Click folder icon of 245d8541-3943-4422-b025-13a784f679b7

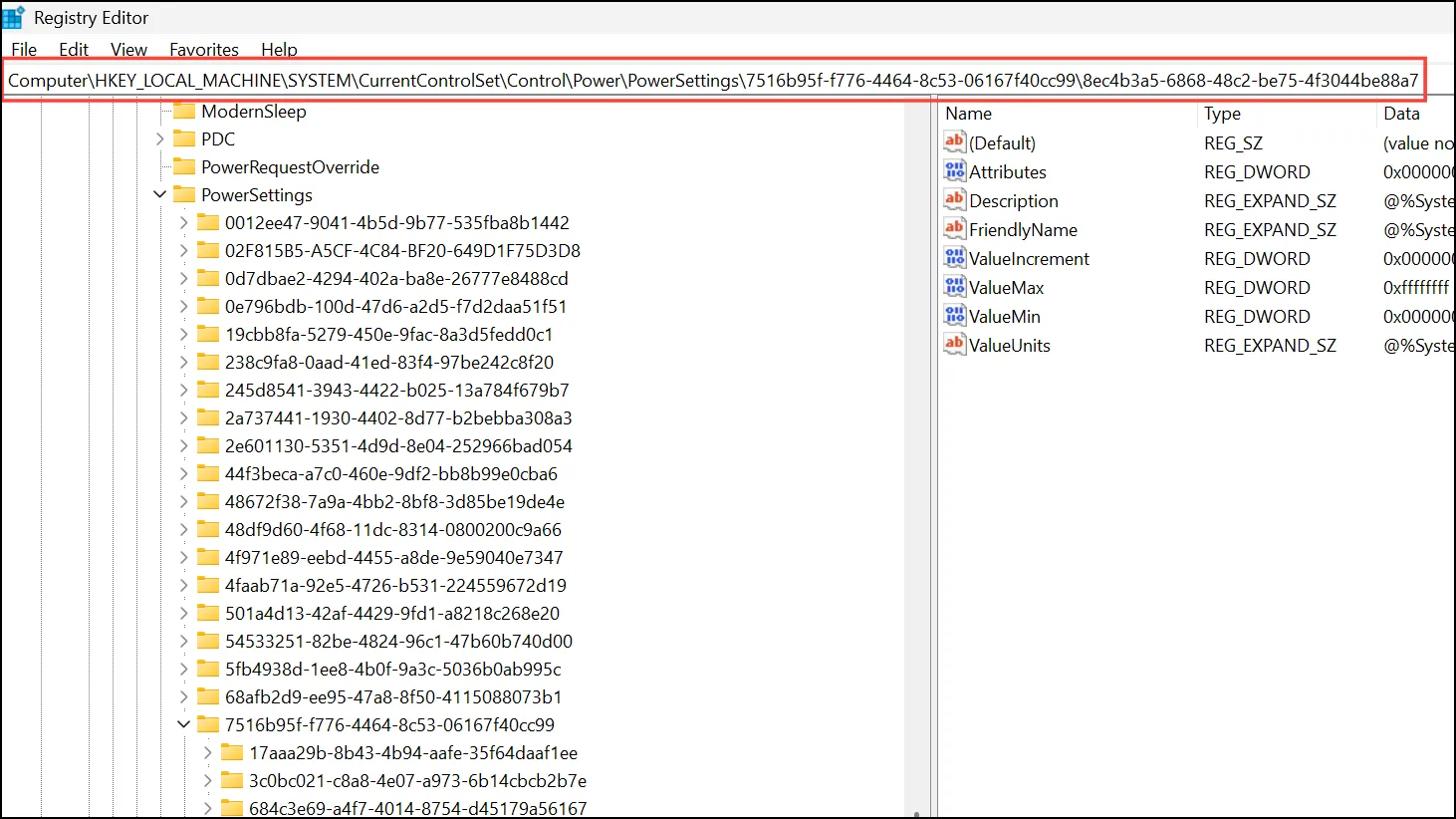click(x=208, y=390)
